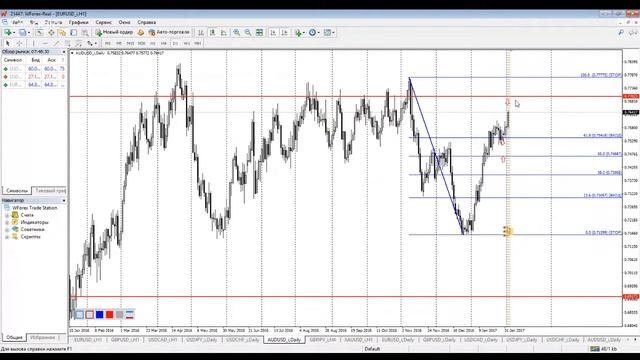The height and width of the screenshot is (360, 640).
Task: Select the crosshair tool
Action: click(x=19, y=43)
